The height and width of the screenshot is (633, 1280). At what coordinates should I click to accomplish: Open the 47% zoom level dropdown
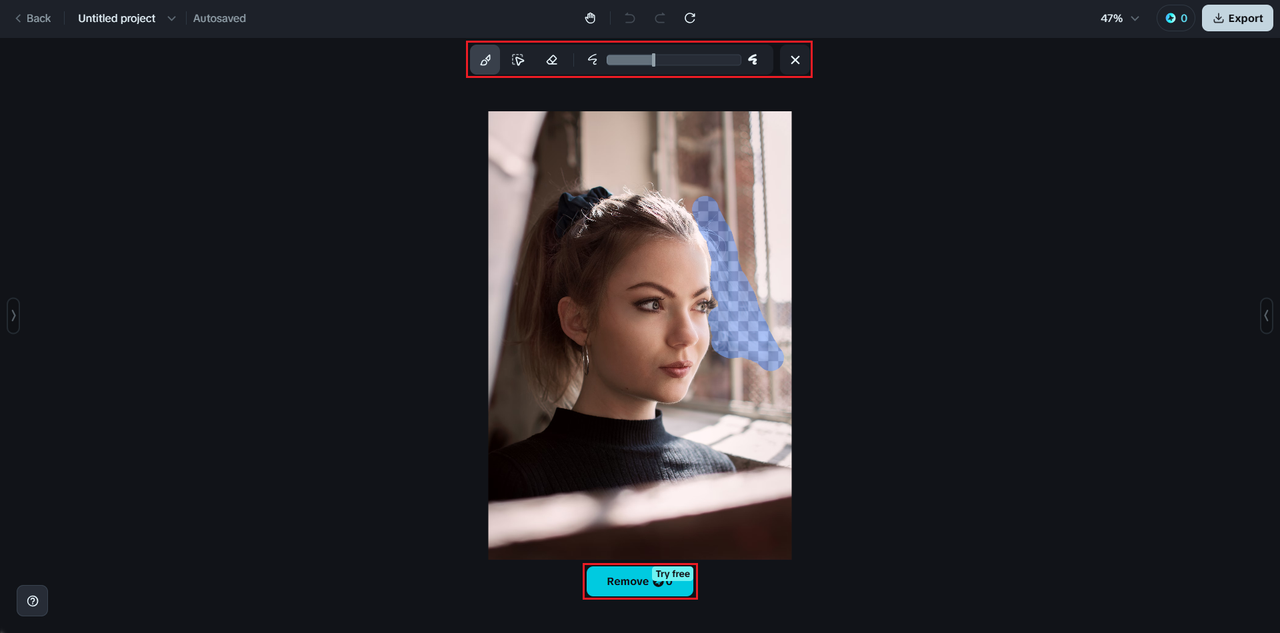[x=1120, y=18]
